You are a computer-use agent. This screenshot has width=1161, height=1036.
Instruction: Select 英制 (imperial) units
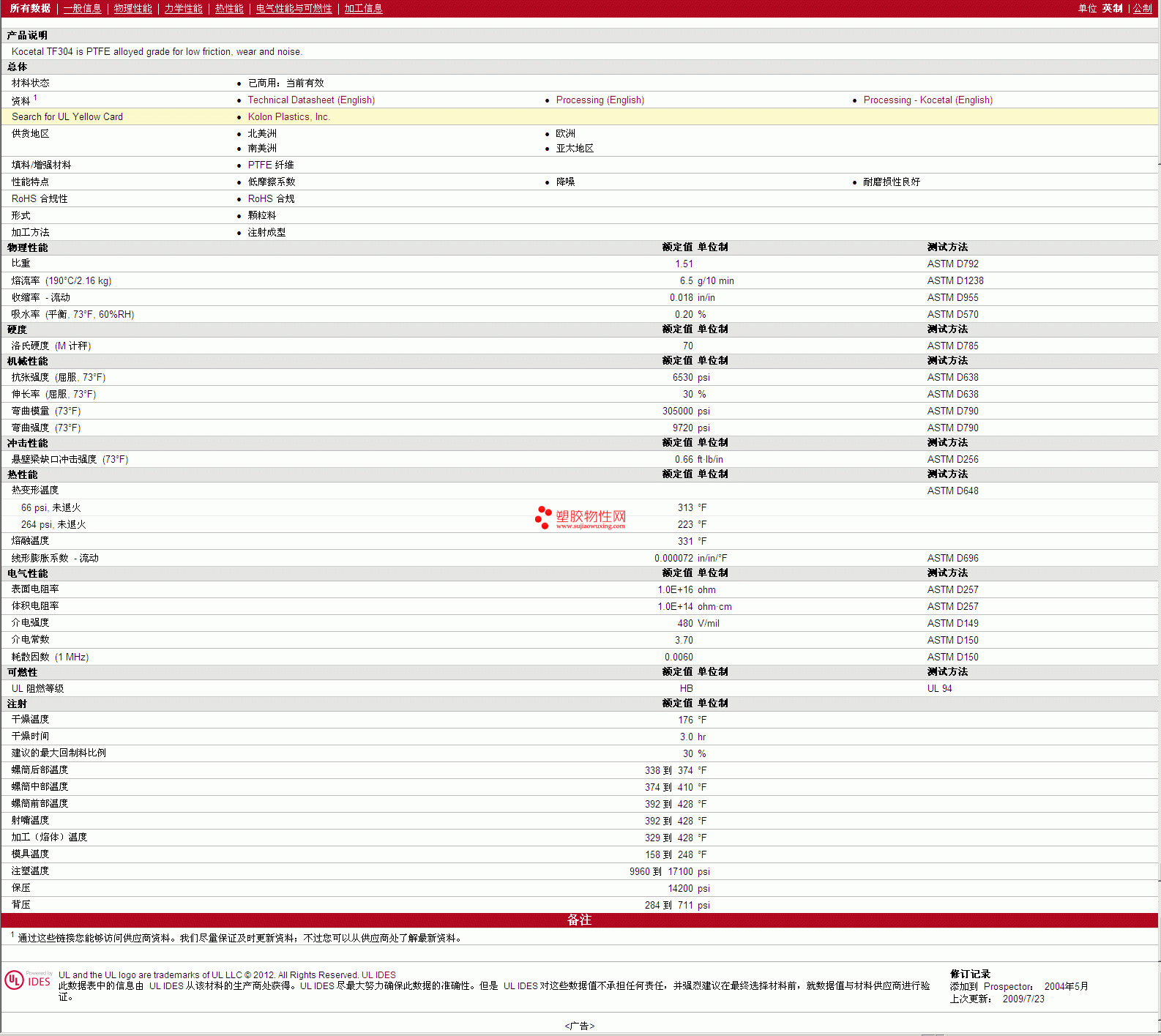click(x=1112, y=9)
